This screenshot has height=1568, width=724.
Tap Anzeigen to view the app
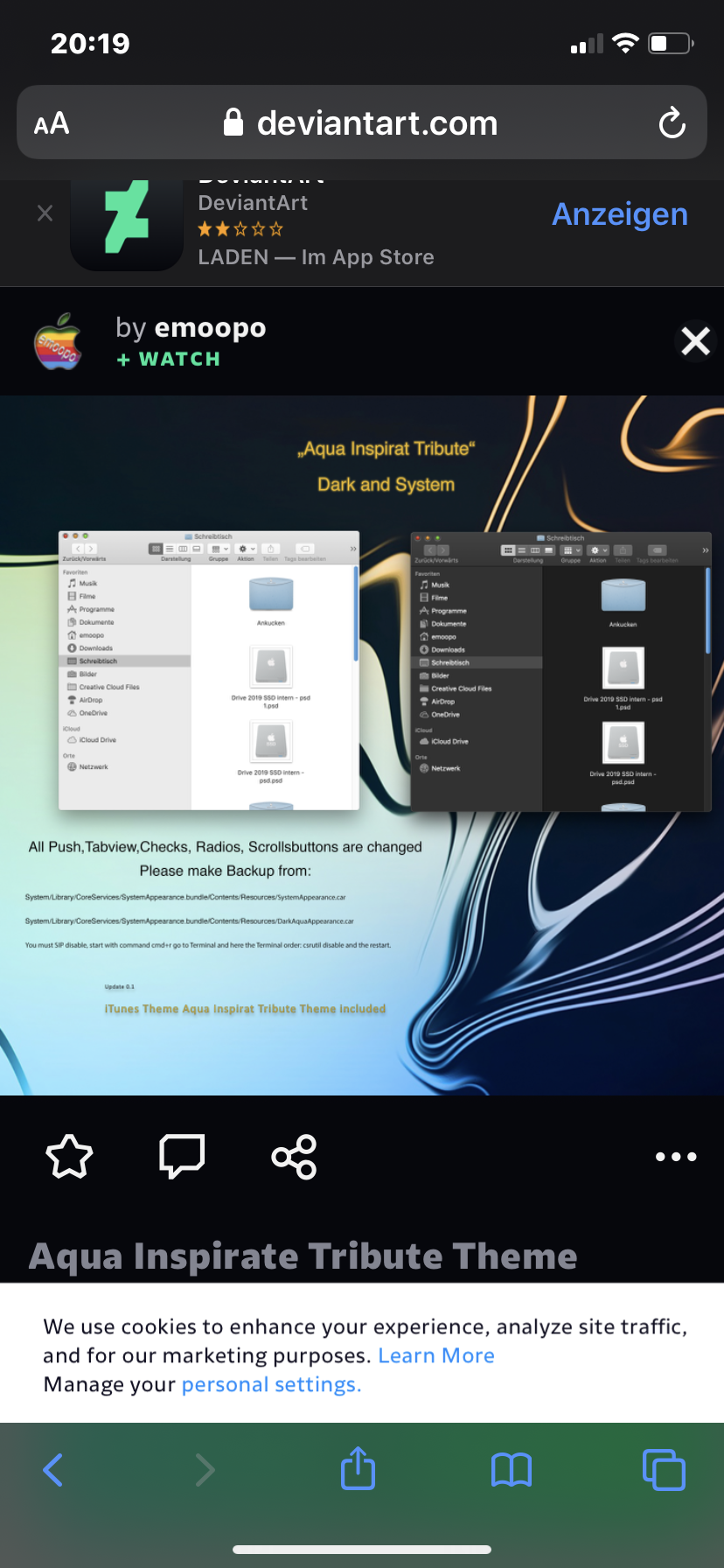point(620,214)
